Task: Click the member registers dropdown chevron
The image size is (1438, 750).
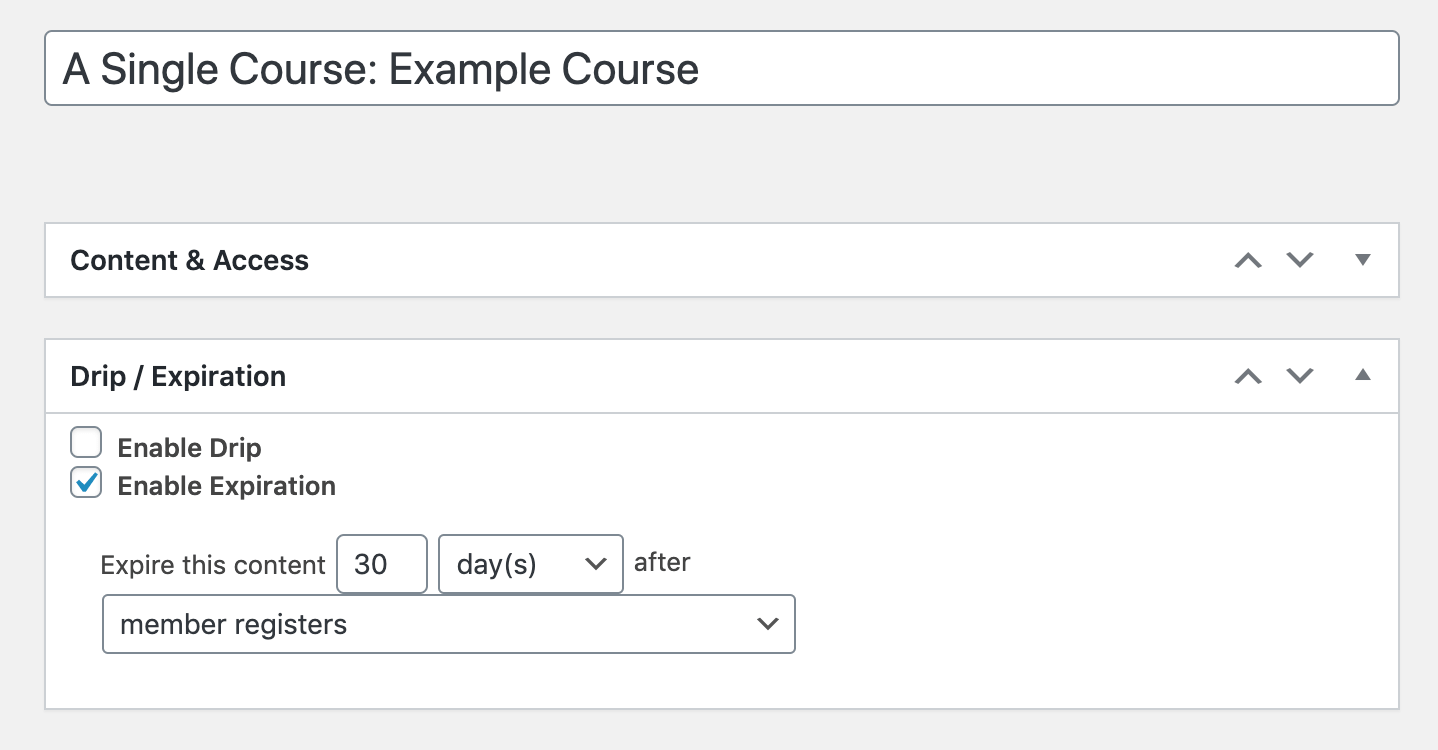Action: 766,623
